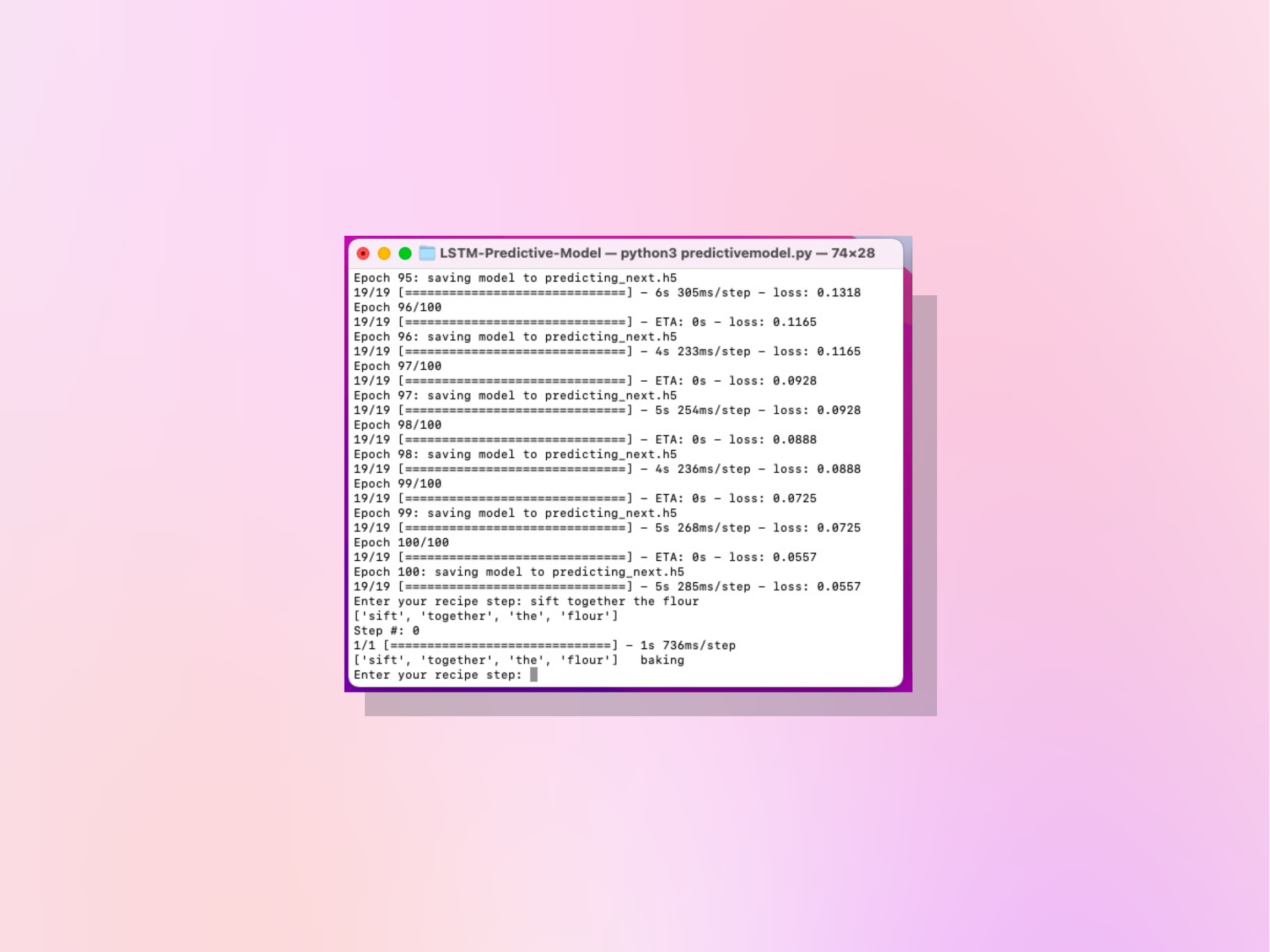Viewport: 1270px width, 952px height.
Task: Click 'Epoch 95: saving model' text line
Action: (x=515, y=278)
